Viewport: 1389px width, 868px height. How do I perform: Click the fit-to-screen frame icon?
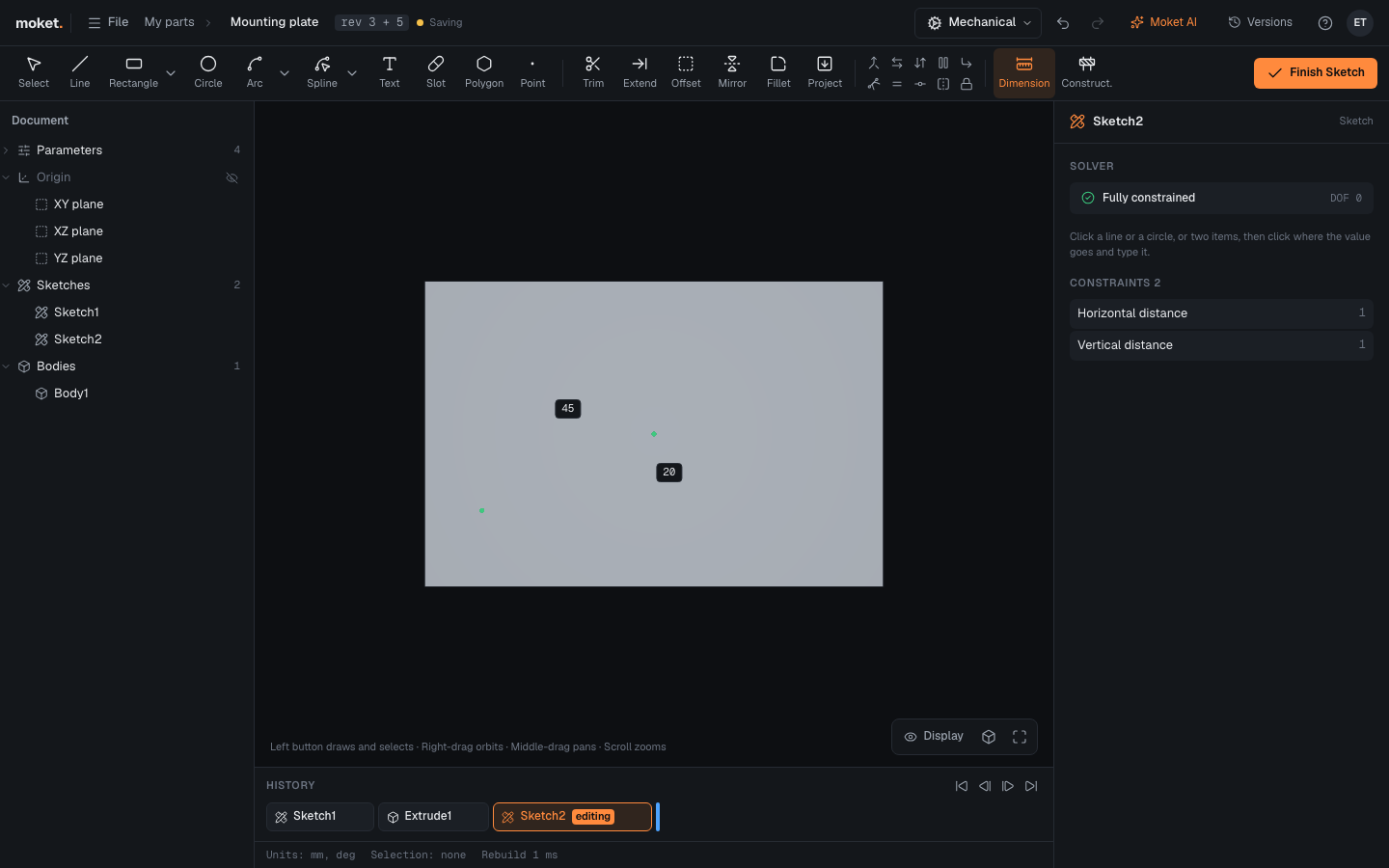(x=1020, y=737)
